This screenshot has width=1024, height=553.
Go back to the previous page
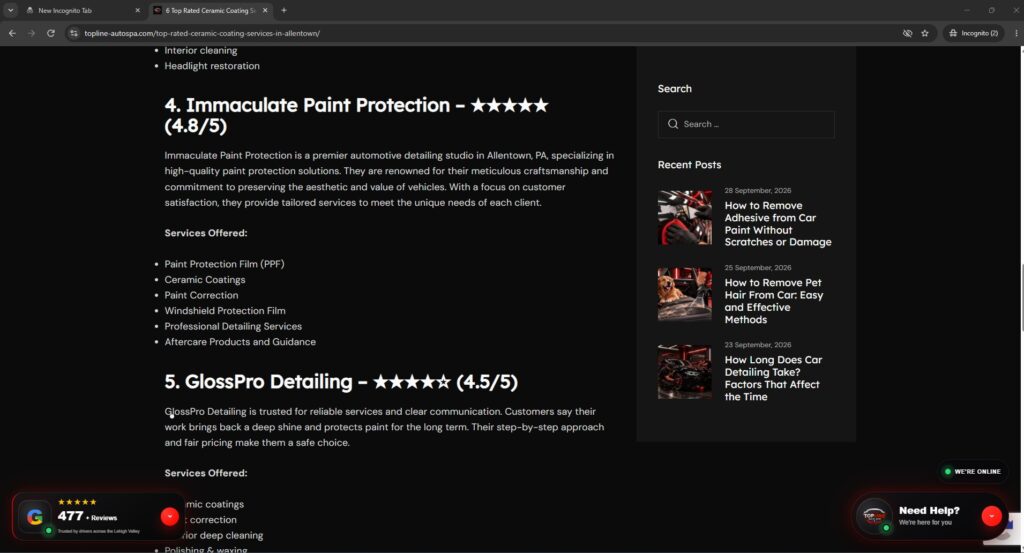[12, 33]
